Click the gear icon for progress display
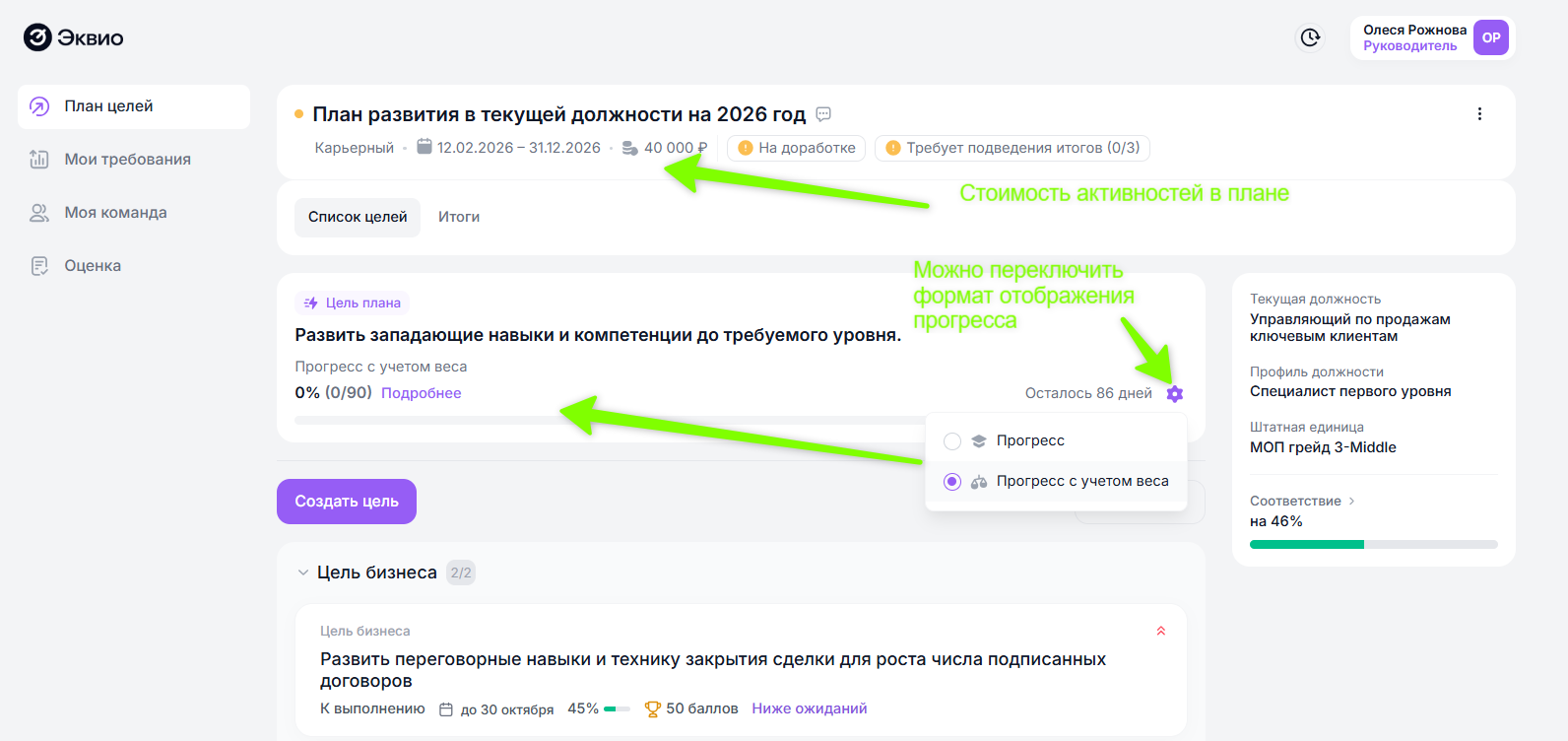Image resolution: width=1568 pixels, height=741 pixels. point(1174,393)
